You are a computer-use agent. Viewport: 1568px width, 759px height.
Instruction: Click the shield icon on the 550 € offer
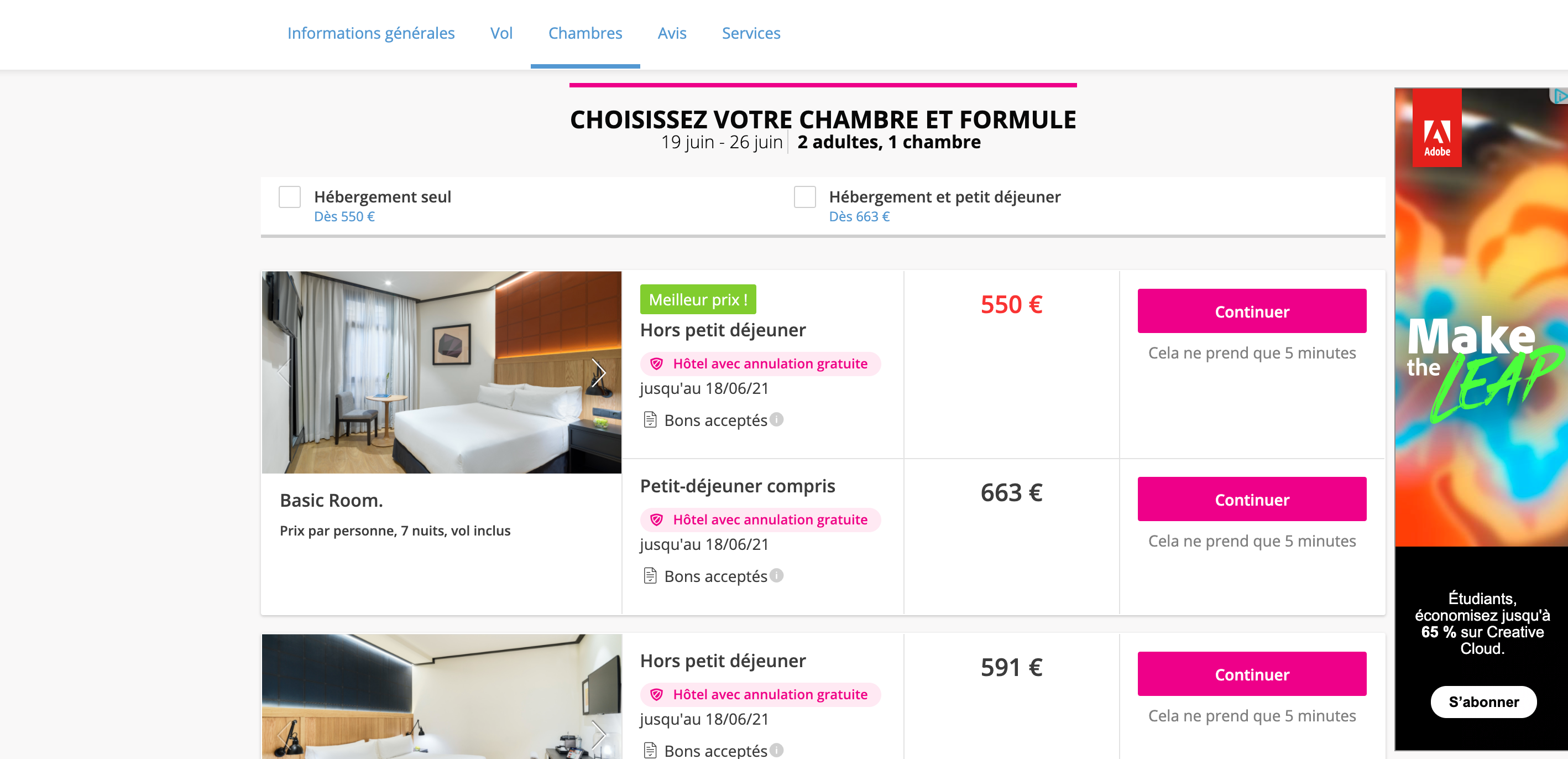click(x=656, y=363)
